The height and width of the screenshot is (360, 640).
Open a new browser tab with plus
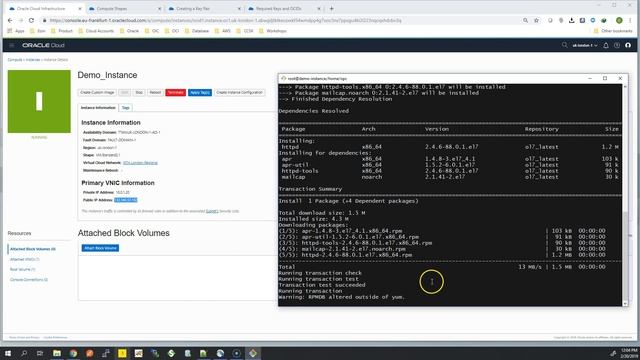(331, 9)
